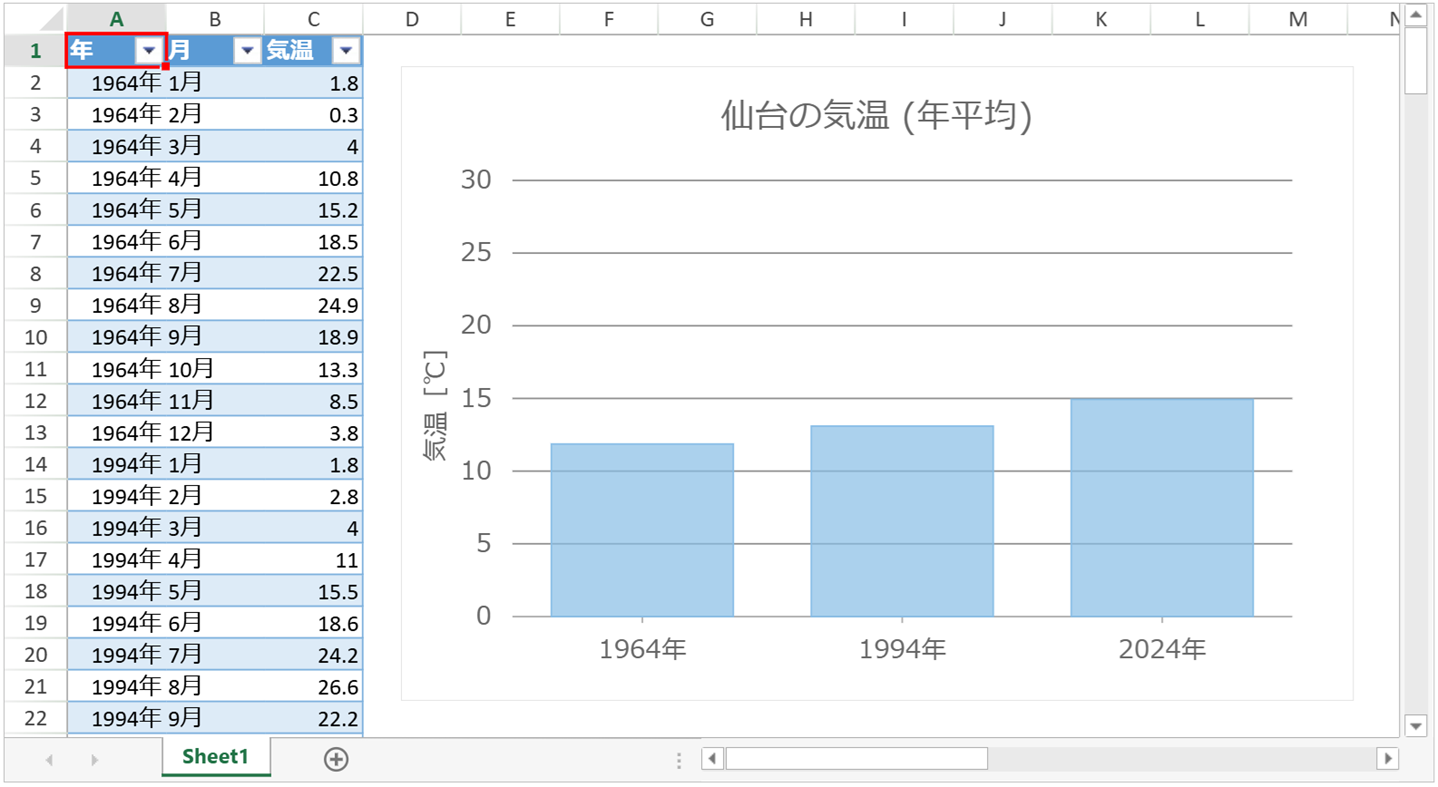
Task: Click the horizontal scrollbar right arrow
Action: [1387, 759]
